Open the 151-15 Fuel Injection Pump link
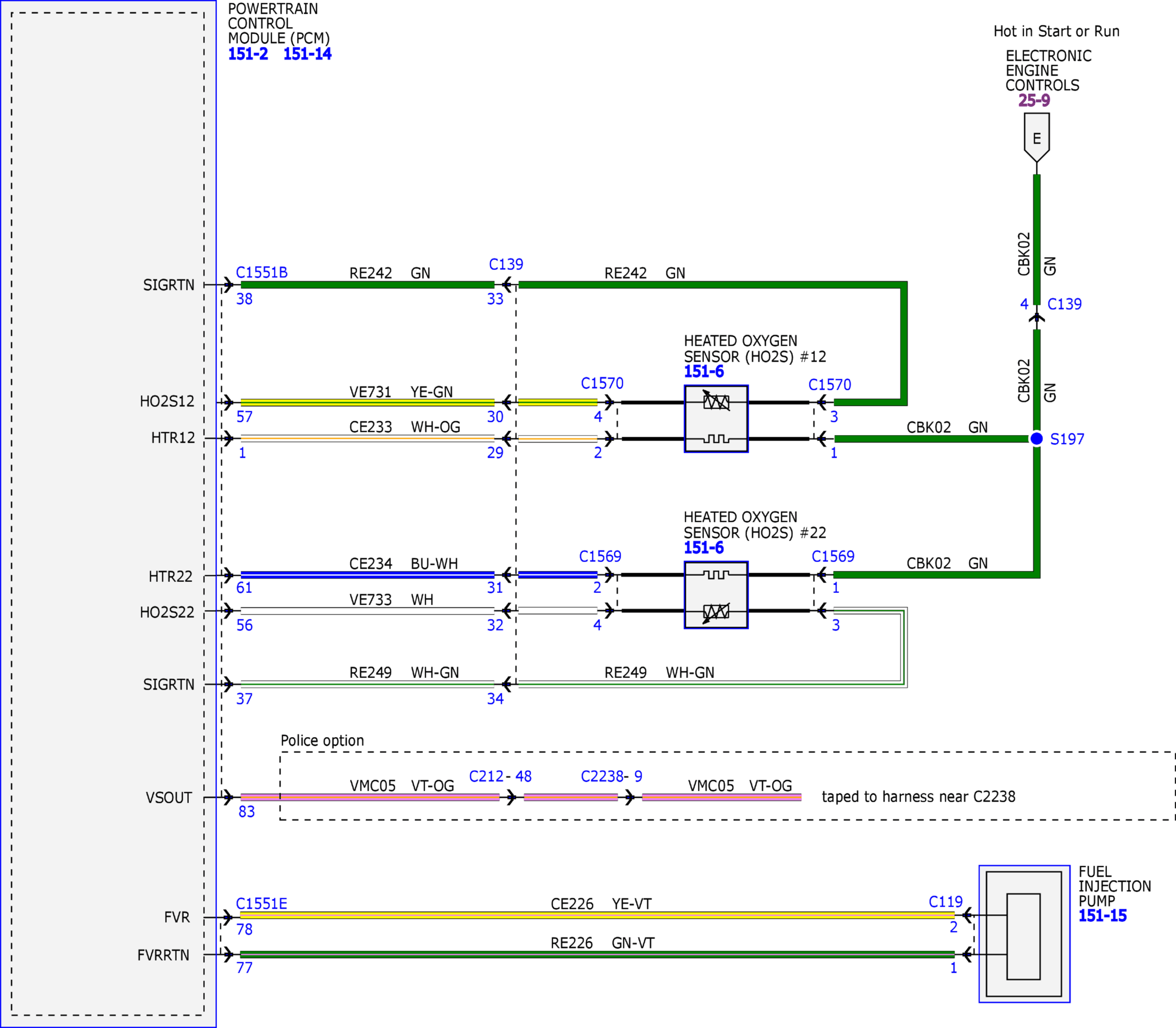This screenshot has width=1176, height=1028. click(x=1103, y=915)
